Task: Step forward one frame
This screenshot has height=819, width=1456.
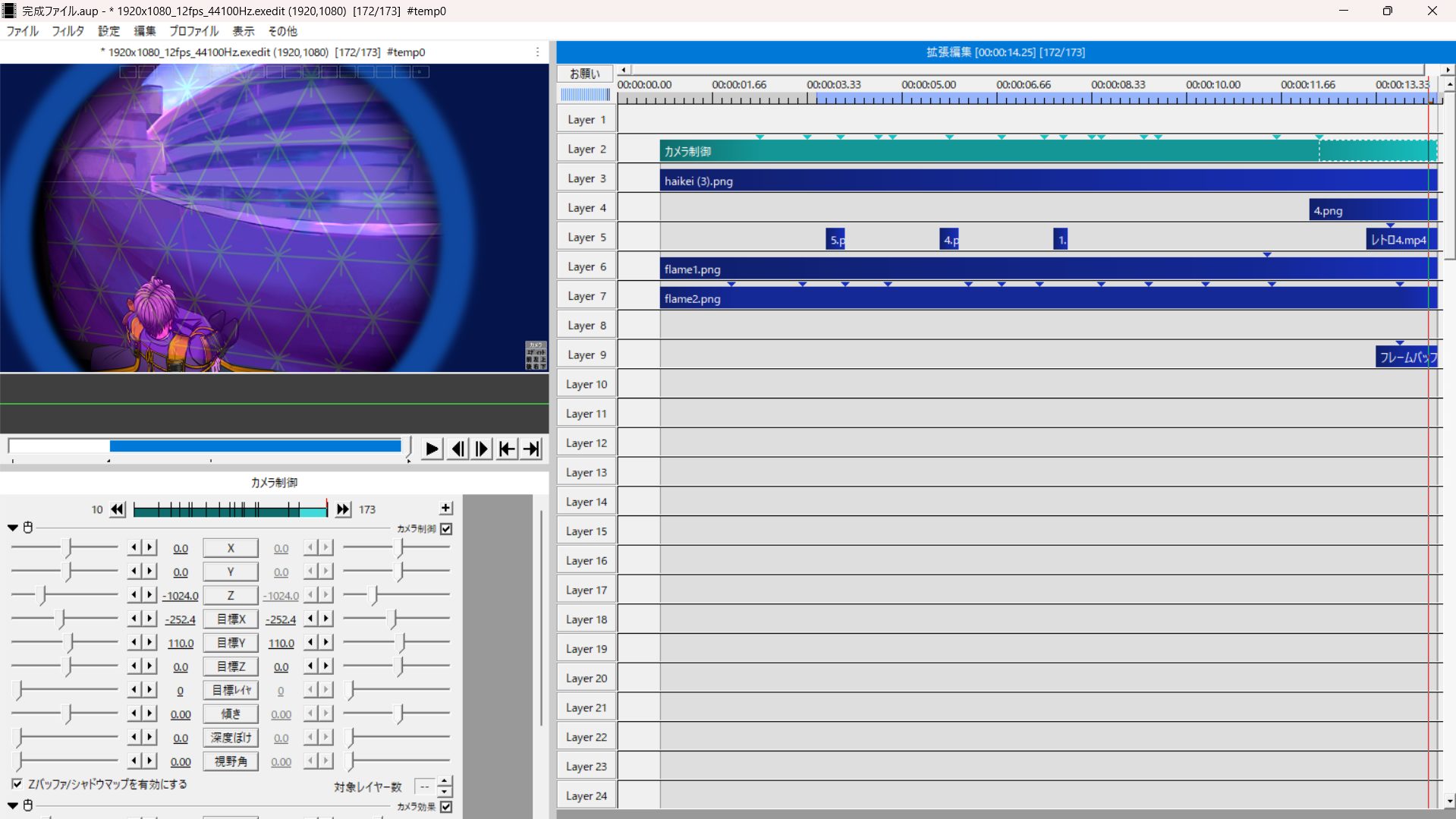Action: click(482, 449)
